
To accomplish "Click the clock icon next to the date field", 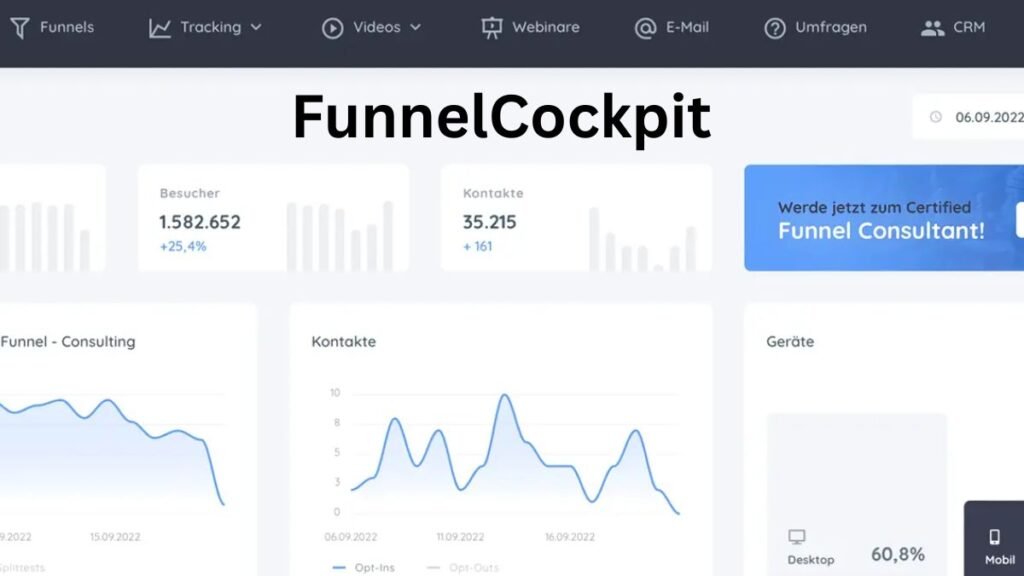I will click(x=937, y=117).
